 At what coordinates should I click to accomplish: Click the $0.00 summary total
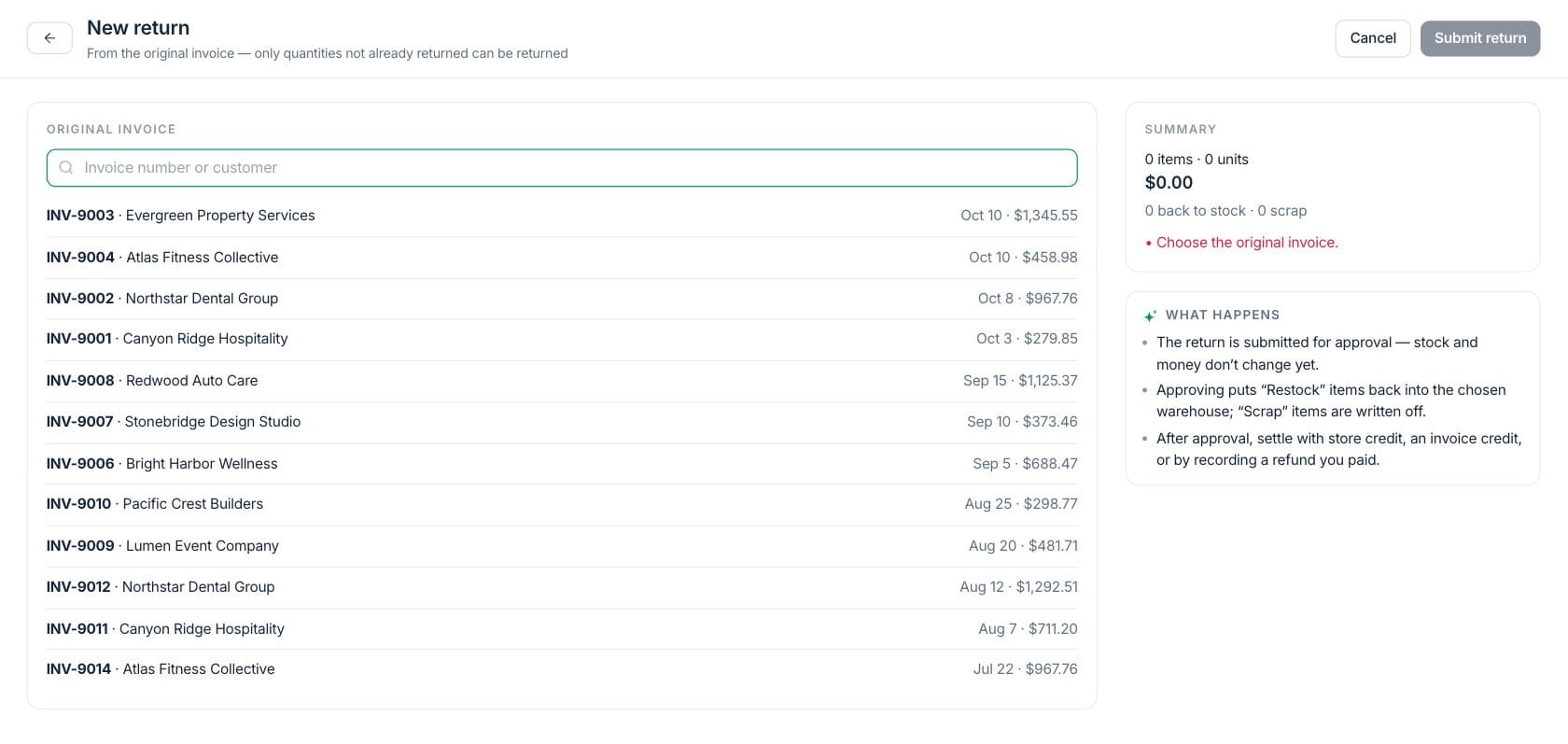[x=1169, y=183]
